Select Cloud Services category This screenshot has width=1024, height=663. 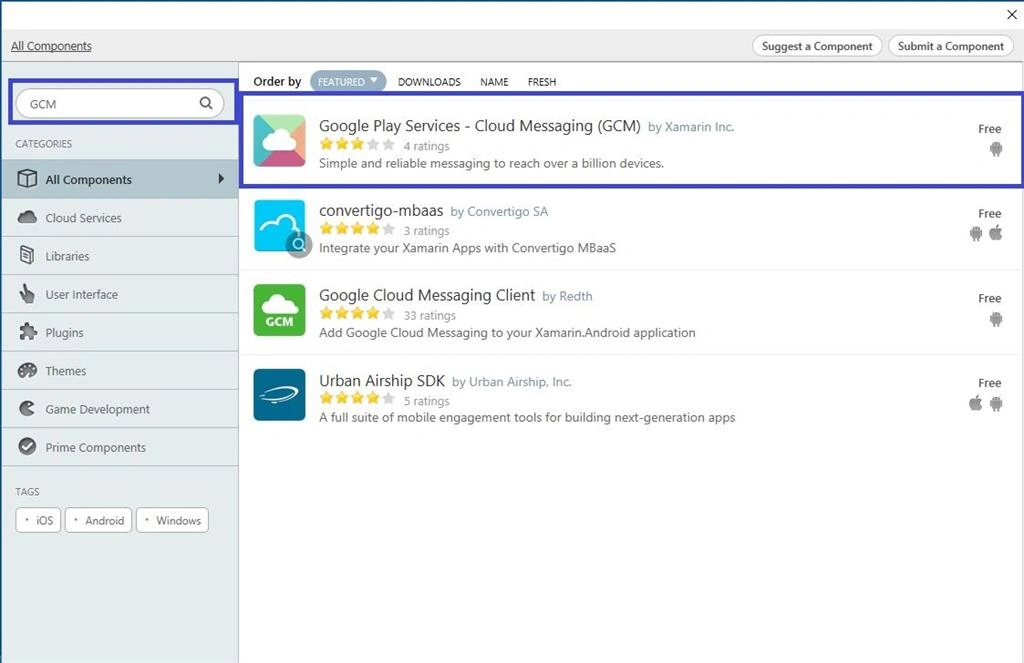(x=120, y=218)
